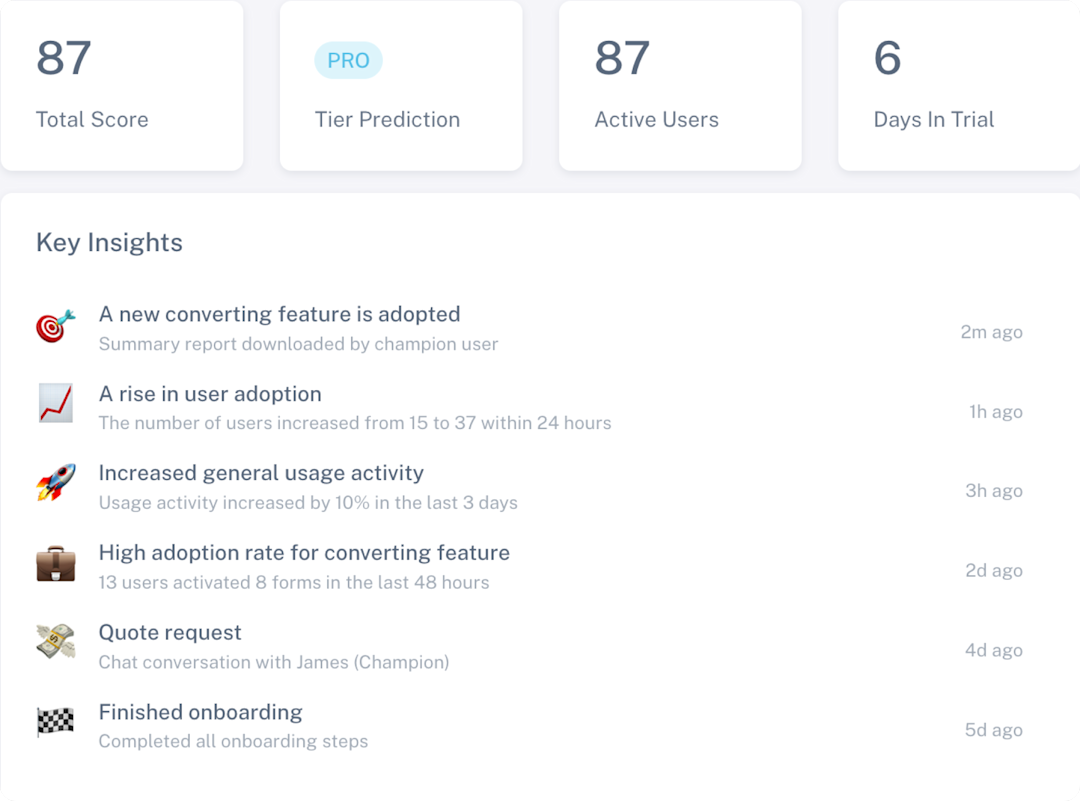
Task: Select the PRO tier badge
Action: coord(349,61)
